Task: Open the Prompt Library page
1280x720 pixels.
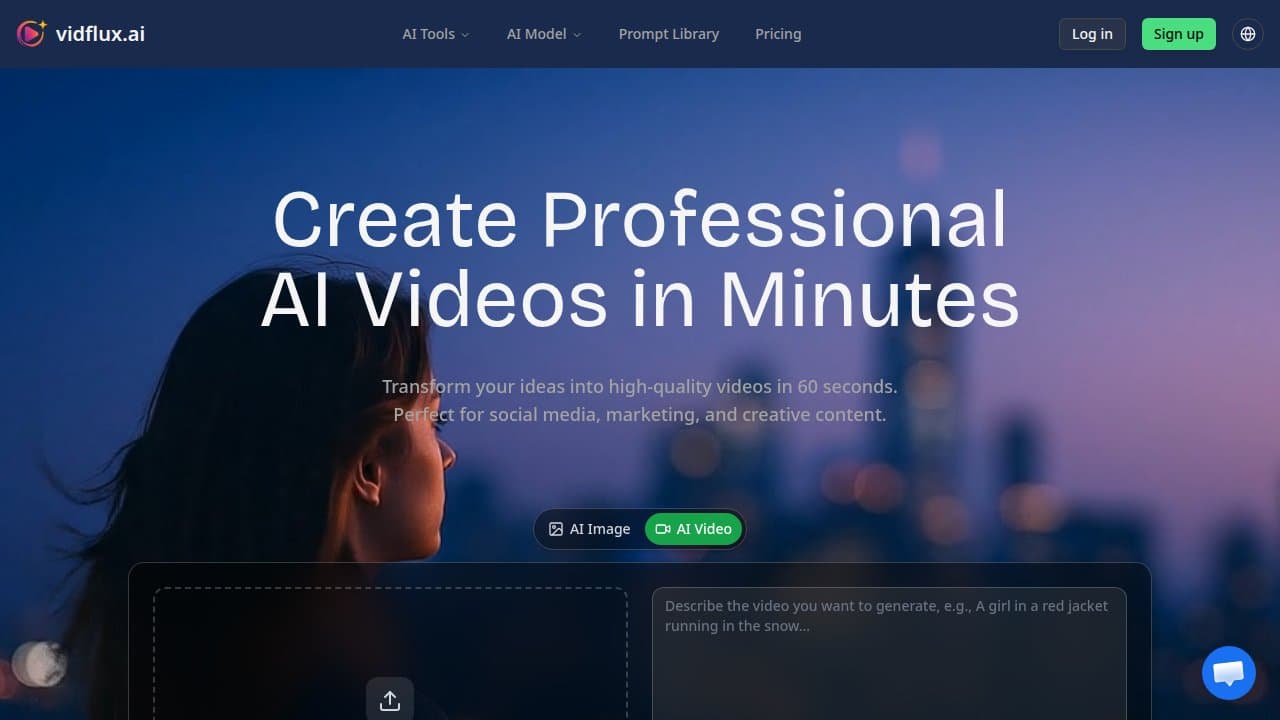Action: (669, 34)
